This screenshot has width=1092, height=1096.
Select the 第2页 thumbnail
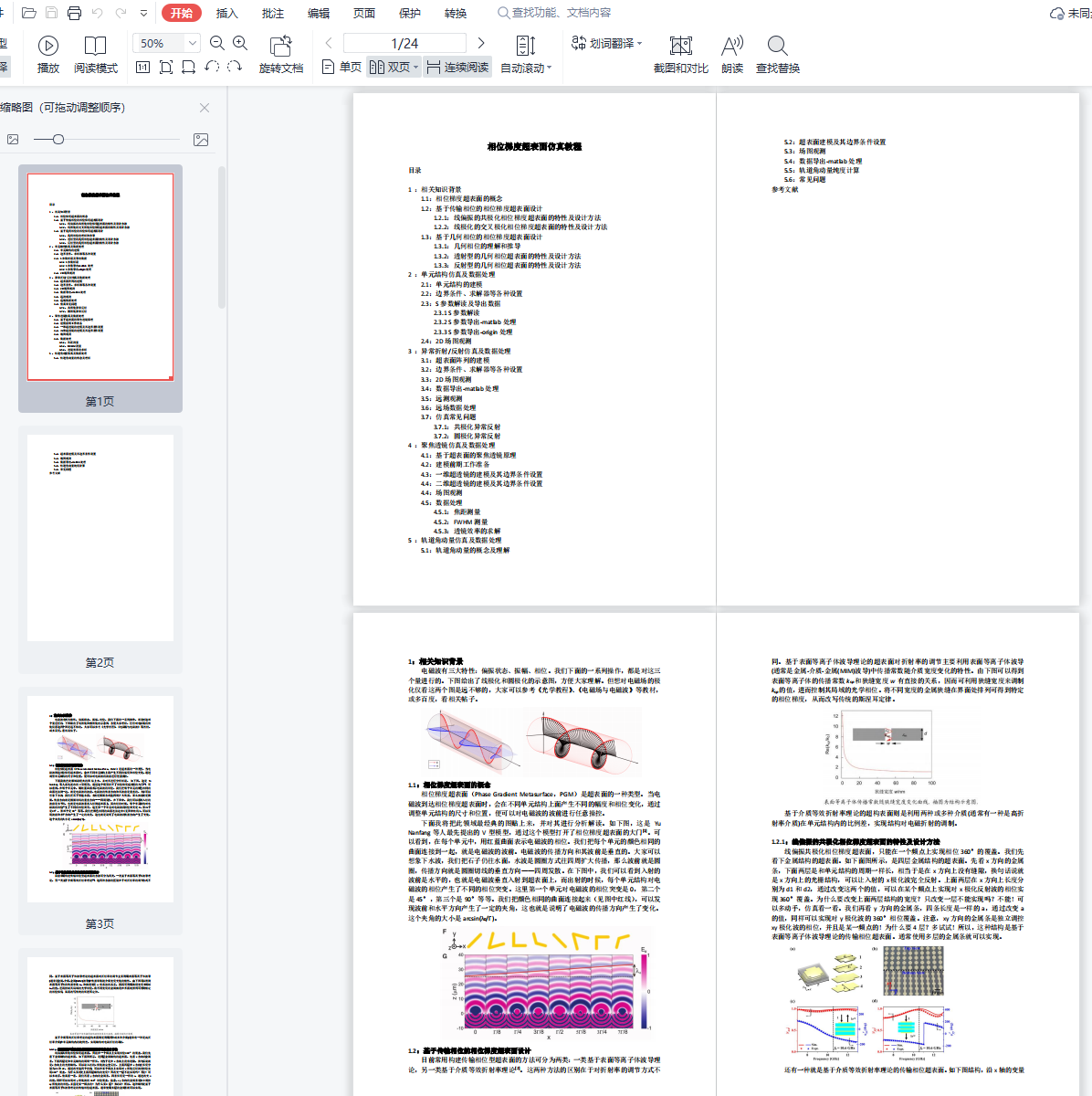(x=100, y=550)
